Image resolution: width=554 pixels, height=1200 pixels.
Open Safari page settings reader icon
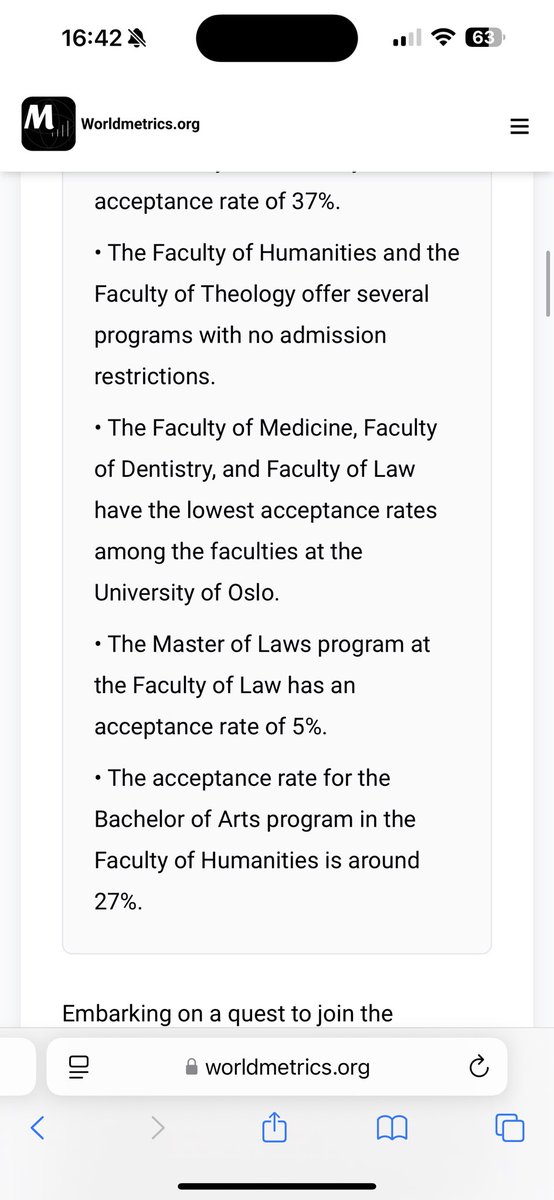coord(80,1067)
